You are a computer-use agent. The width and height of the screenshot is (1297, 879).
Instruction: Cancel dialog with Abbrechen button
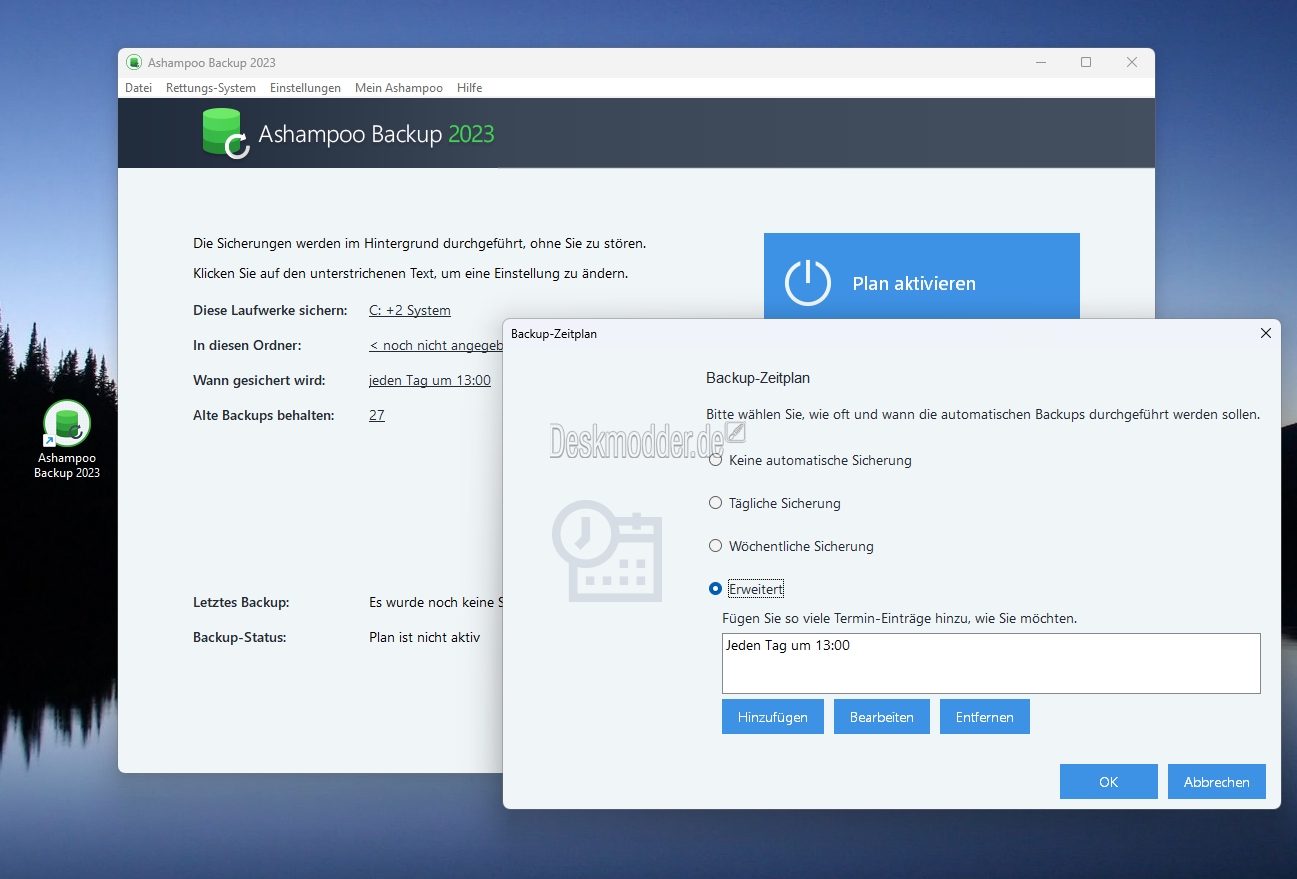tap(1217, 782)
